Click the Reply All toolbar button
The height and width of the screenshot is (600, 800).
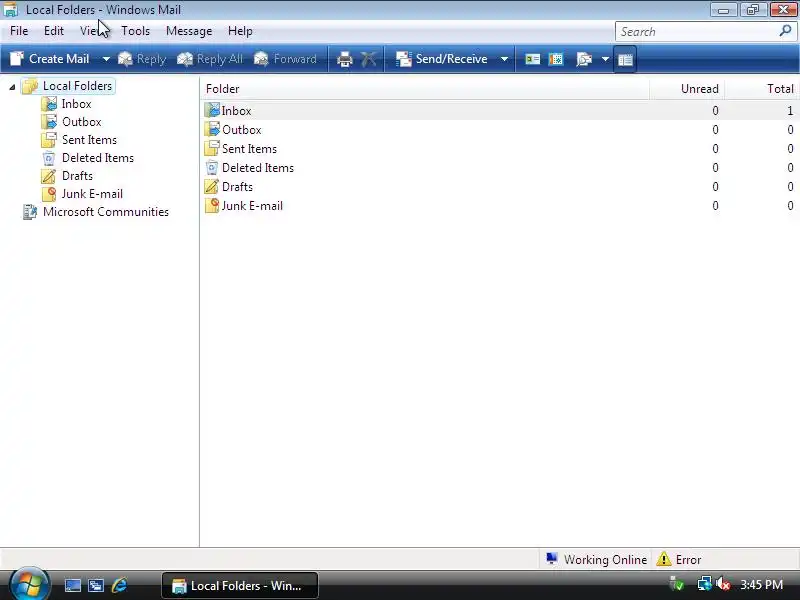coord(210,59)
